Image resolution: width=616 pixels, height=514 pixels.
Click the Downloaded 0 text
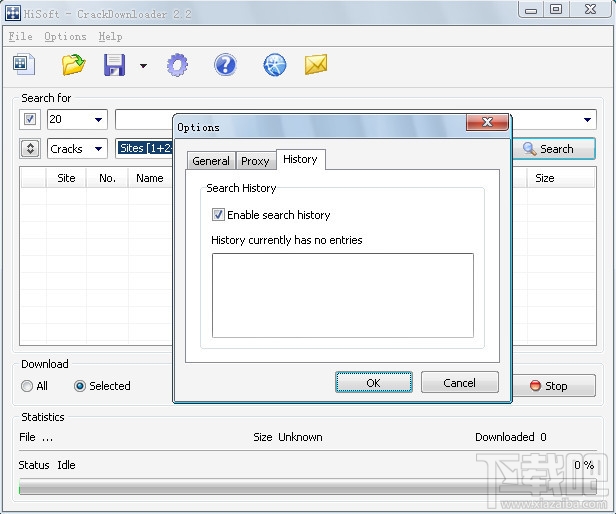[511, 437]
